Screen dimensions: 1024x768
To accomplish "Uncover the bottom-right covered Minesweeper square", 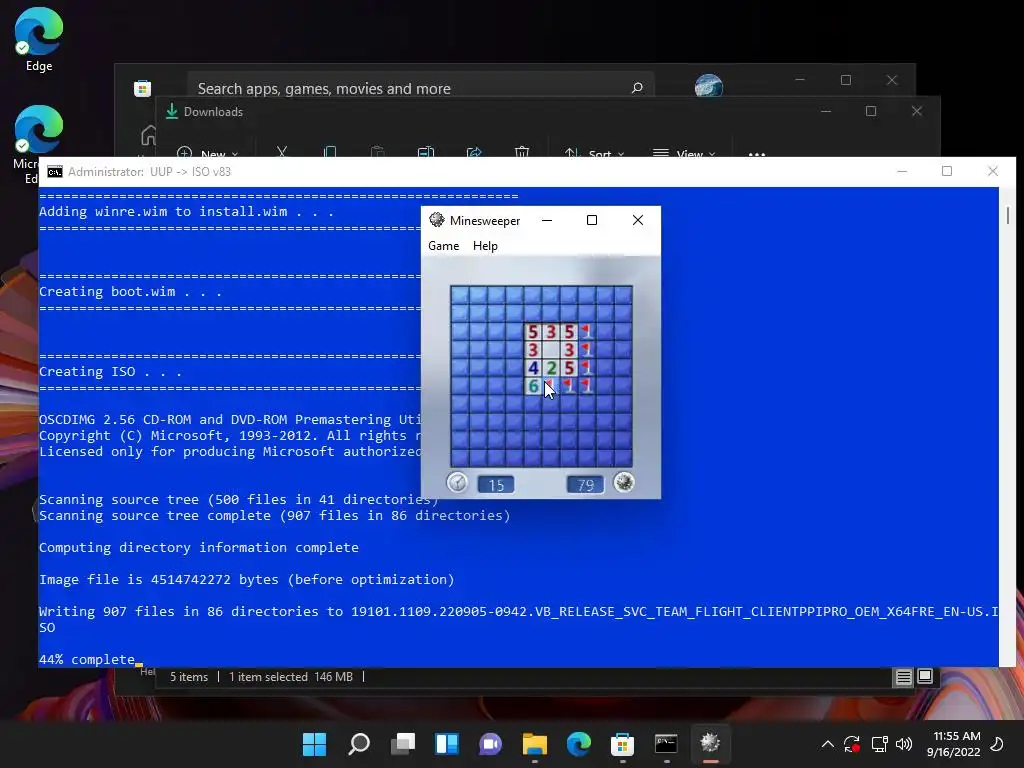I will tap(623, 457).
